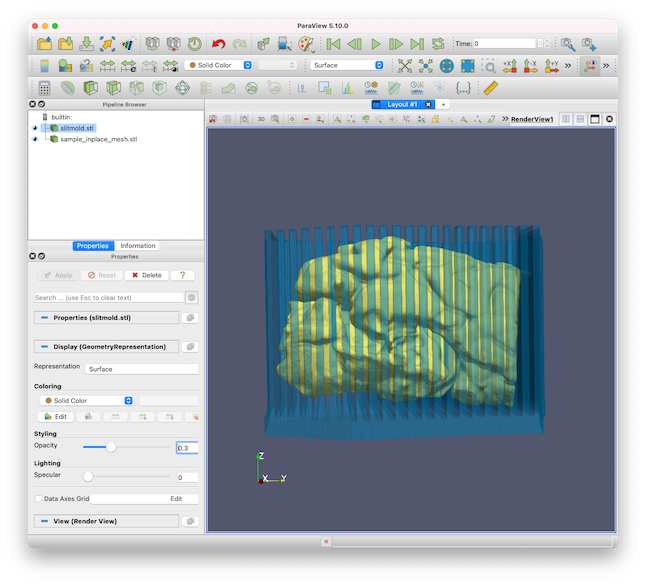Enable the Data Axes Grid checkbox
646x585 pixels.
pos(39,498)
